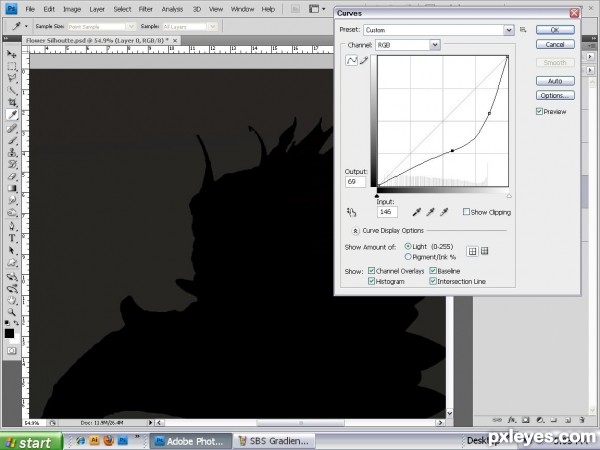Image resolution: width=600 pixels, height=450 pixels.
Task: Open the tool preset picker arrow
Action: pos(26,26)
